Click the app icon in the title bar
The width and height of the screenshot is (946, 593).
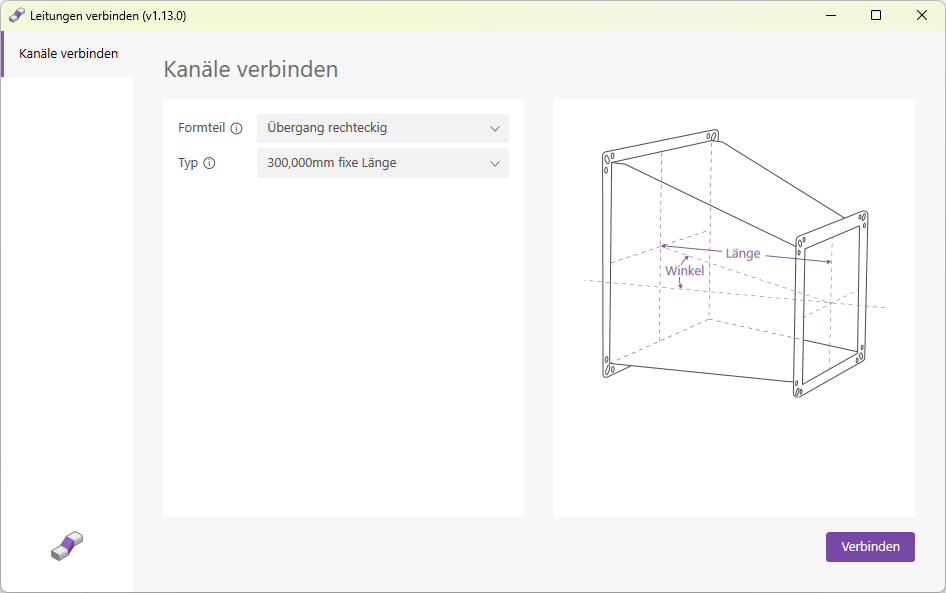[17, 16]
